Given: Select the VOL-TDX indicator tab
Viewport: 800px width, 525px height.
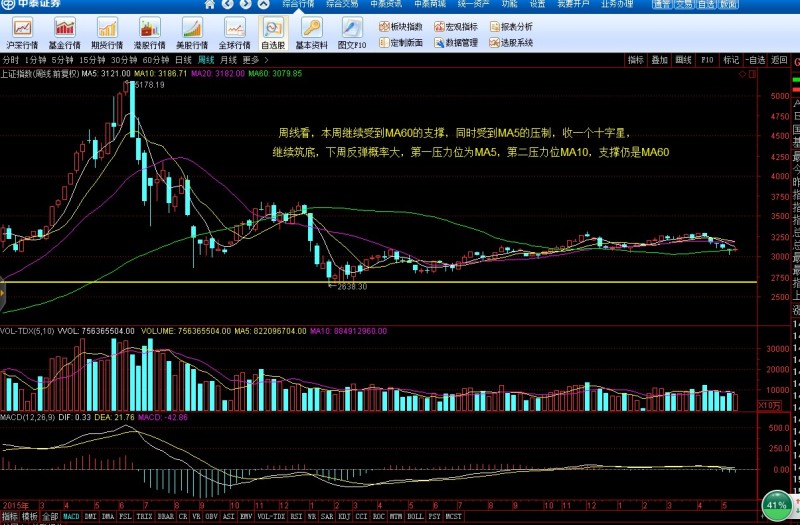Looking at the screenshot, I should tap(271, 516).
